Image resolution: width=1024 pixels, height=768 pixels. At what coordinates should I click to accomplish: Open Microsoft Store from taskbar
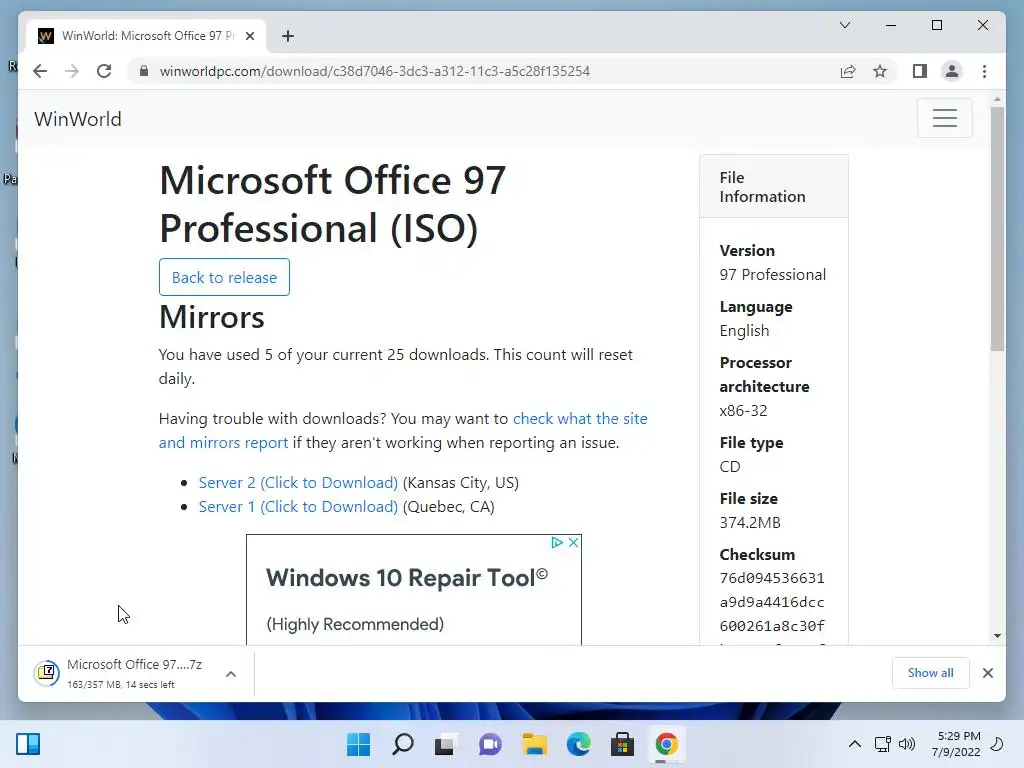pyautogui.click(x=622, y=744)
